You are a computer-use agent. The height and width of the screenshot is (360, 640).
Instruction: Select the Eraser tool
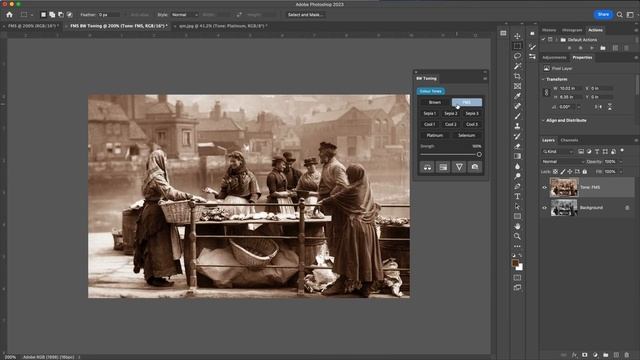point(517,146)
